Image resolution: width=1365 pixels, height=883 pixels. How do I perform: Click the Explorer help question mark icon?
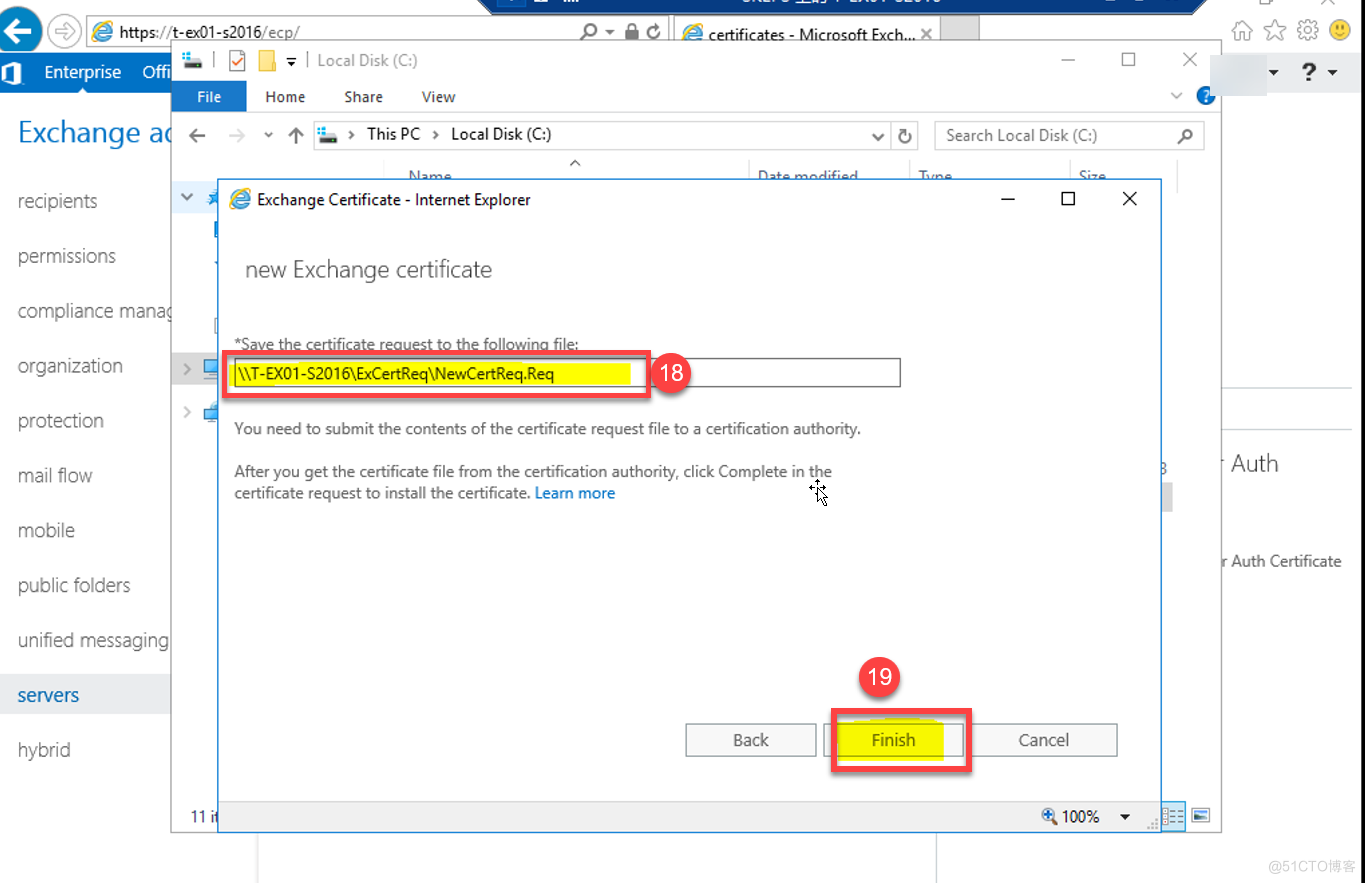(1206, 96)
